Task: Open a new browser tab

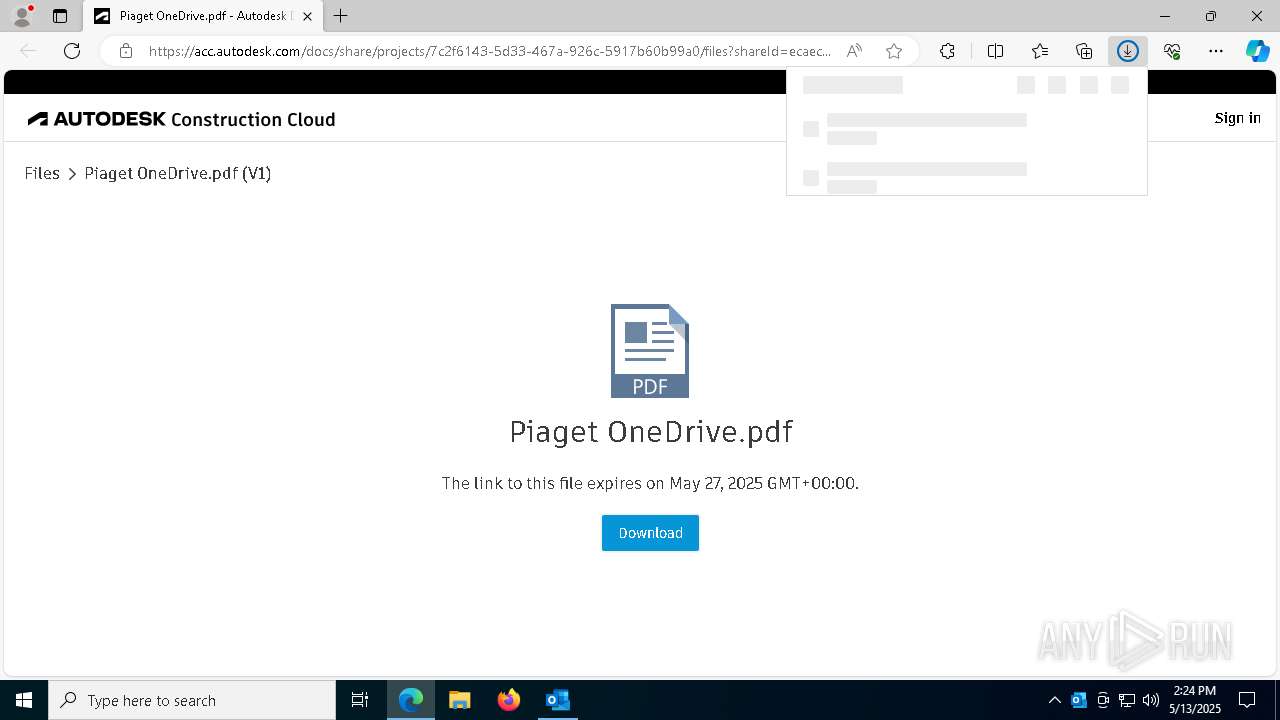Action: (x=341, y=16)
